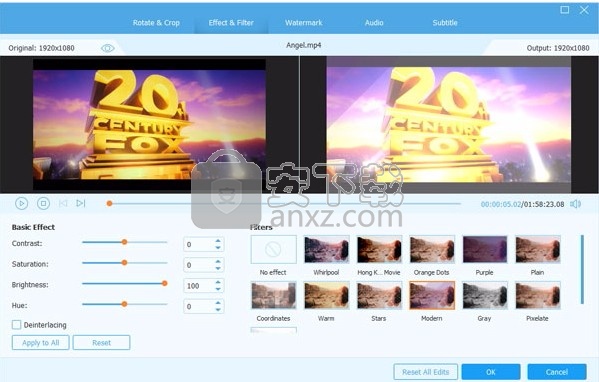This screenshot has width=599, height=382.
Task: Open the Watermark tab
Action: (x=304, y=23)
